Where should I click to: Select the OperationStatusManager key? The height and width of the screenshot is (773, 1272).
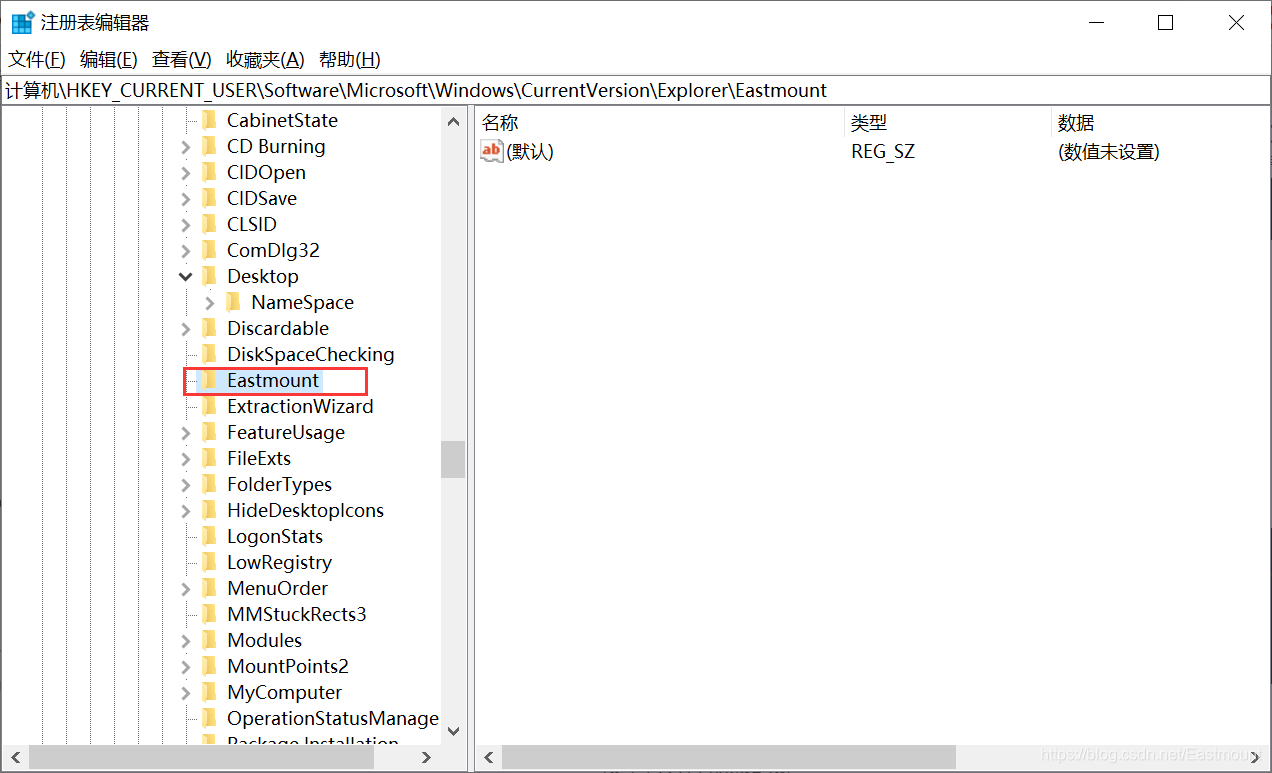pos(332,718)
